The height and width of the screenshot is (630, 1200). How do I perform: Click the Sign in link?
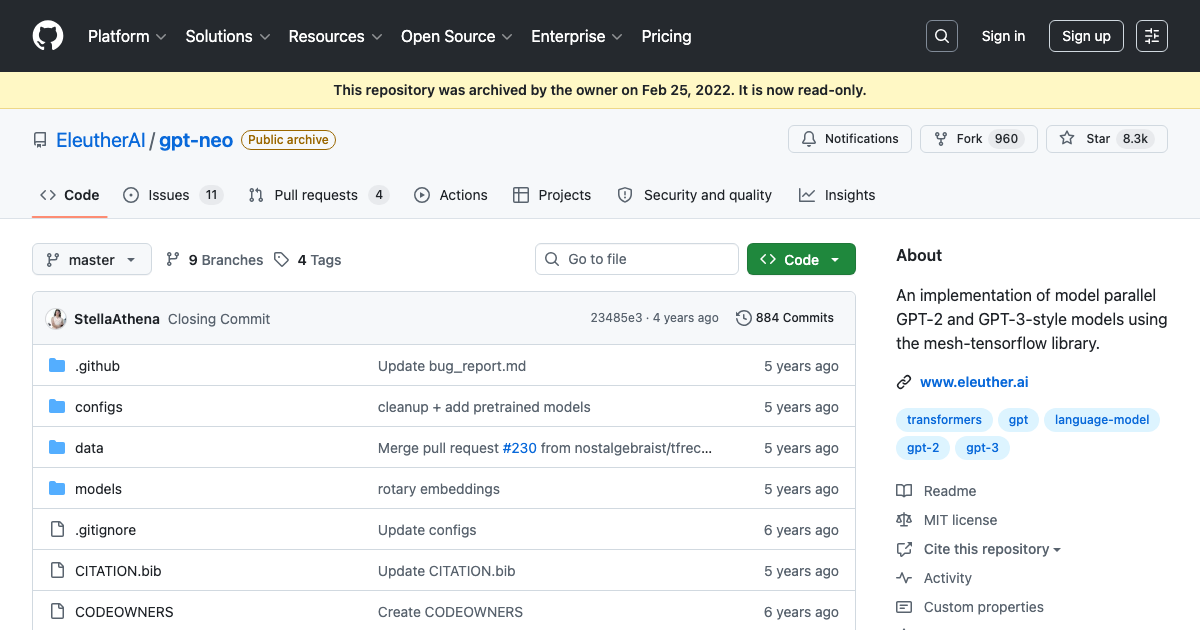pyautogui.click(x=1003, y=36)
